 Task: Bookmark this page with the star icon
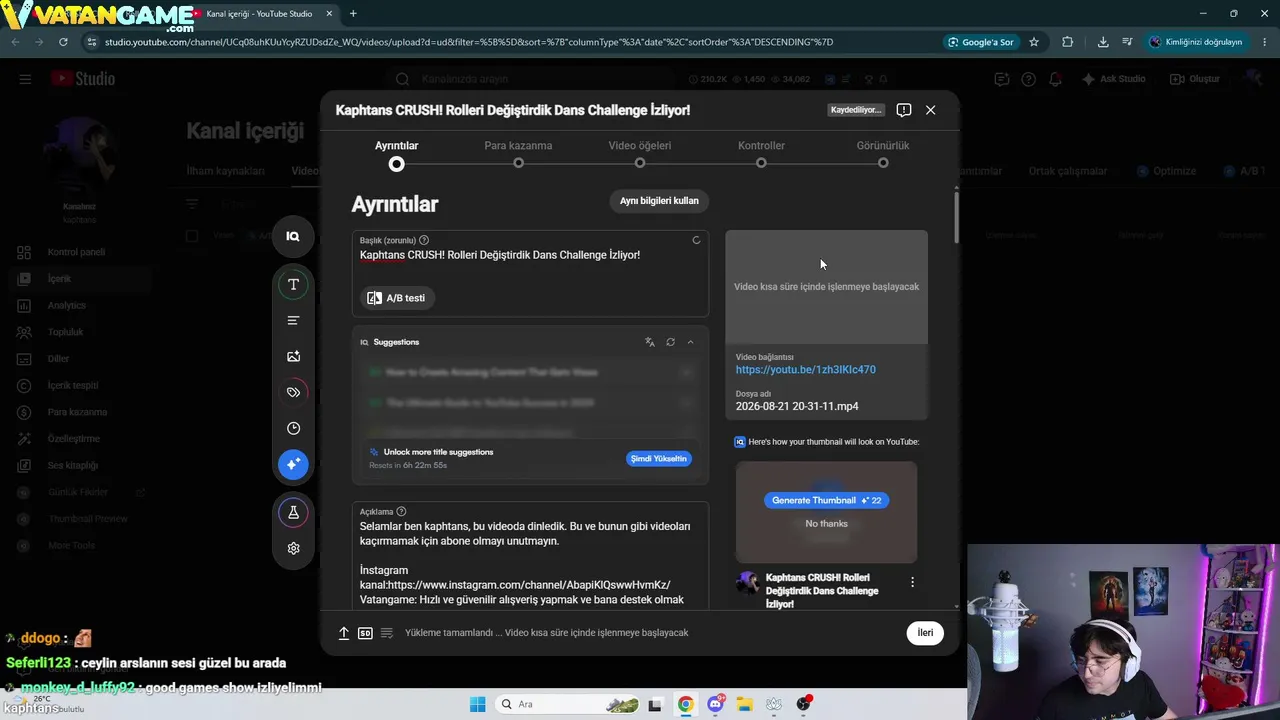tap(1034, 42)
